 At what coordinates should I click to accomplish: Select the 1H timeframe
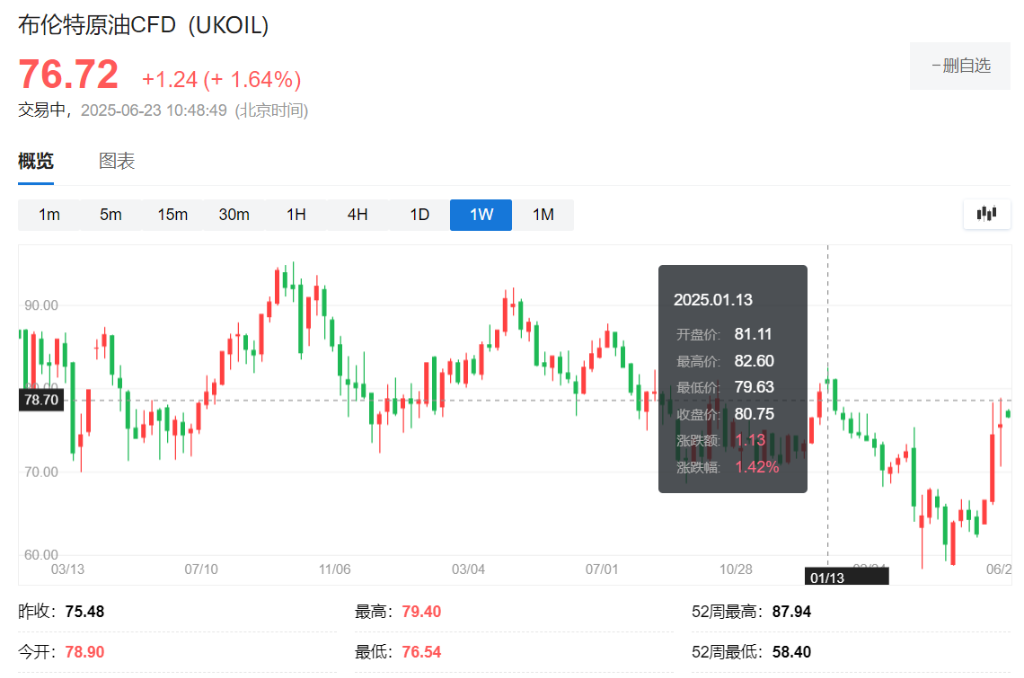(x=296, y=214)
